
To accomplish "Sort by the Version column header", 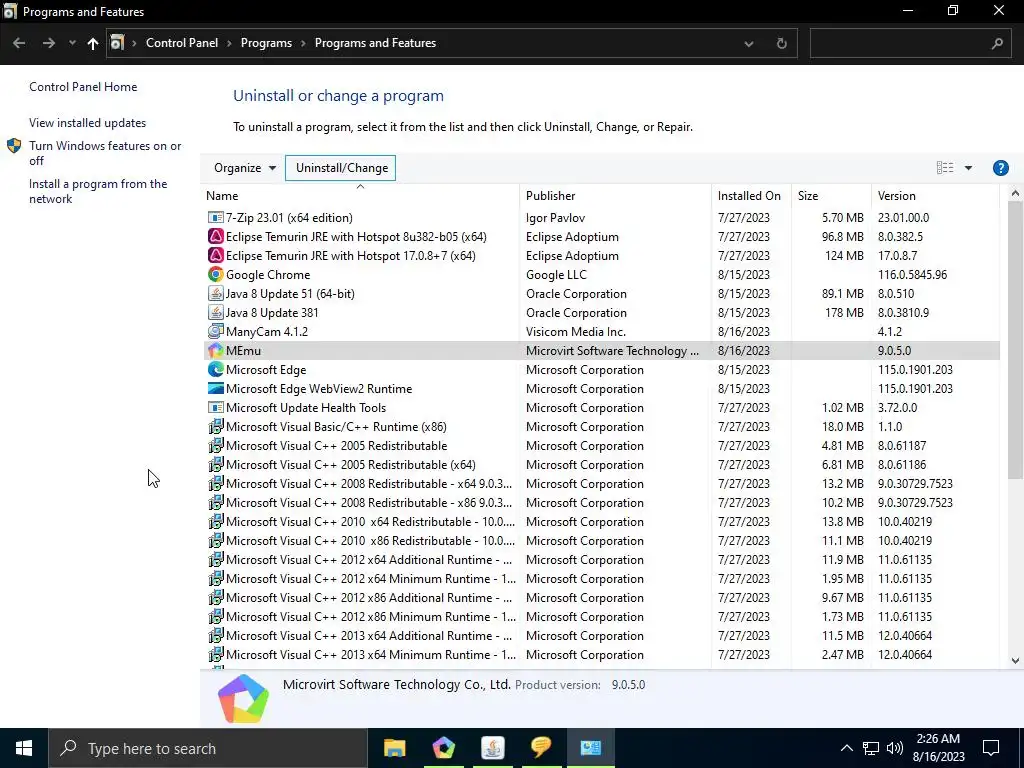I will pyautogui.click(x=935, y=195).
